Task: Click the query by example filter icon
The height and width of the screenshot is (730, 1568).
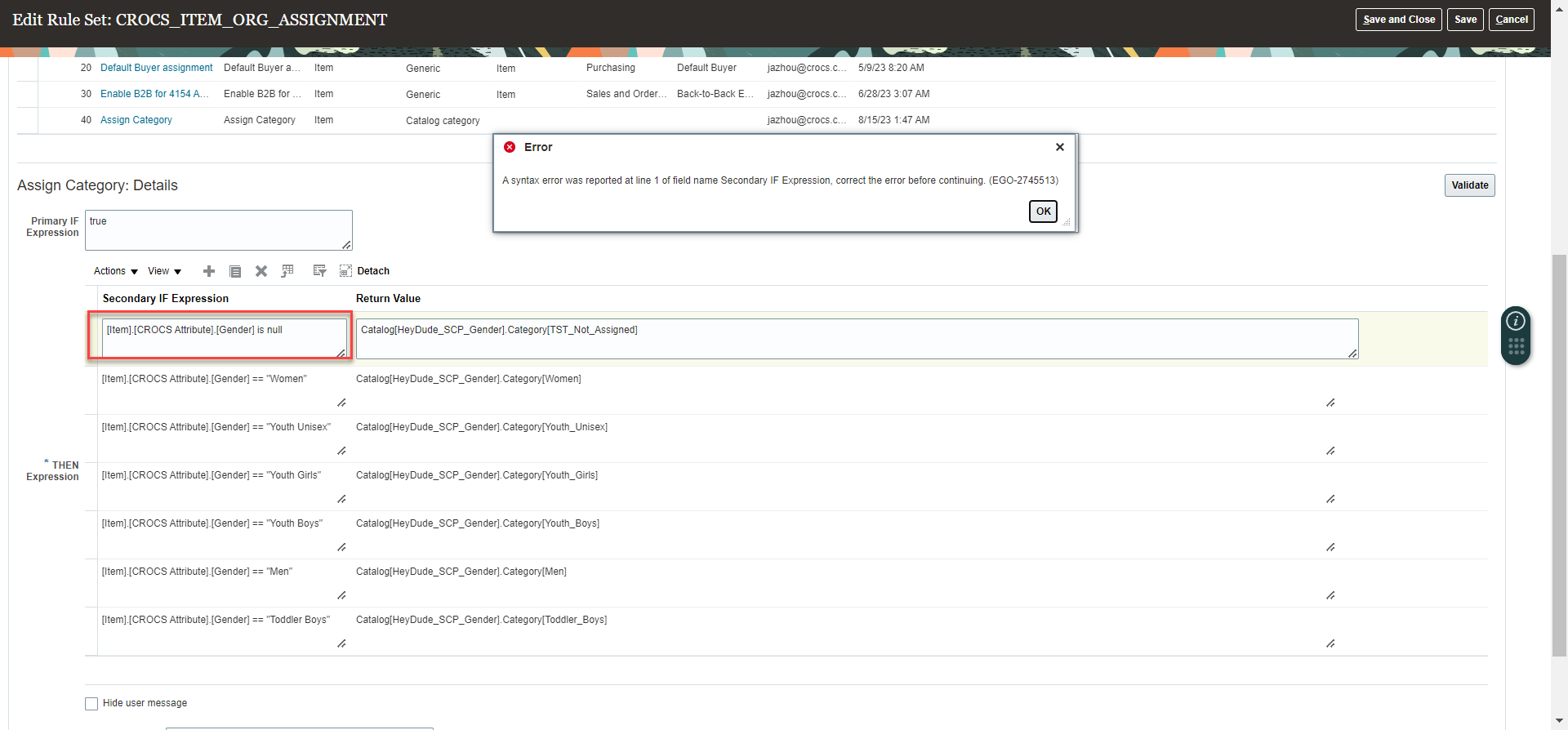Action: click(319, 271)
